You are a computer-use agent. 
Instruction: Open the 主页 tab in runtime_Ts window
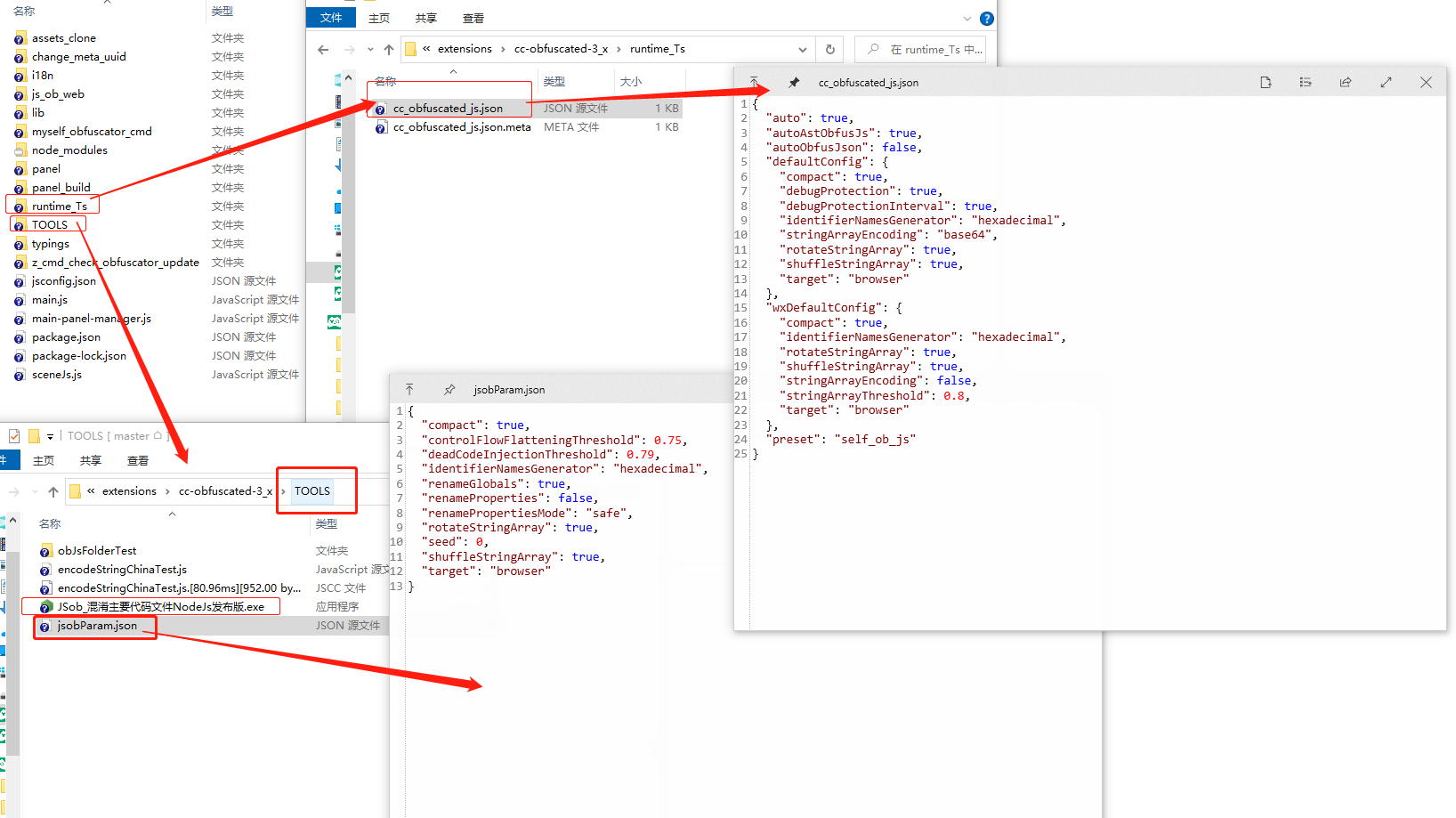379,18
